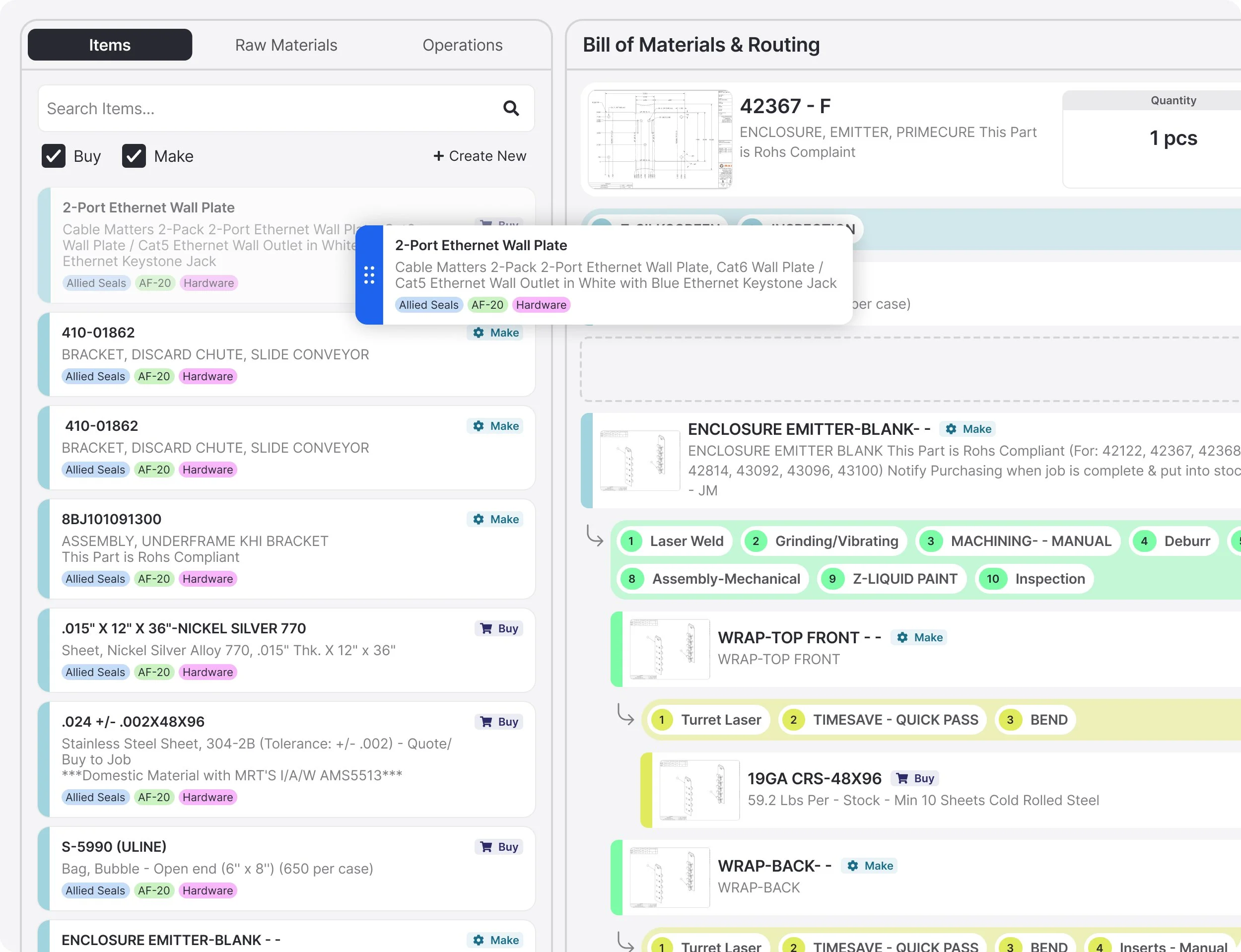Click "59.2 Lbs Per - Stock" description
This screenshot has height=952, width=1241.
tap(923, 800)
